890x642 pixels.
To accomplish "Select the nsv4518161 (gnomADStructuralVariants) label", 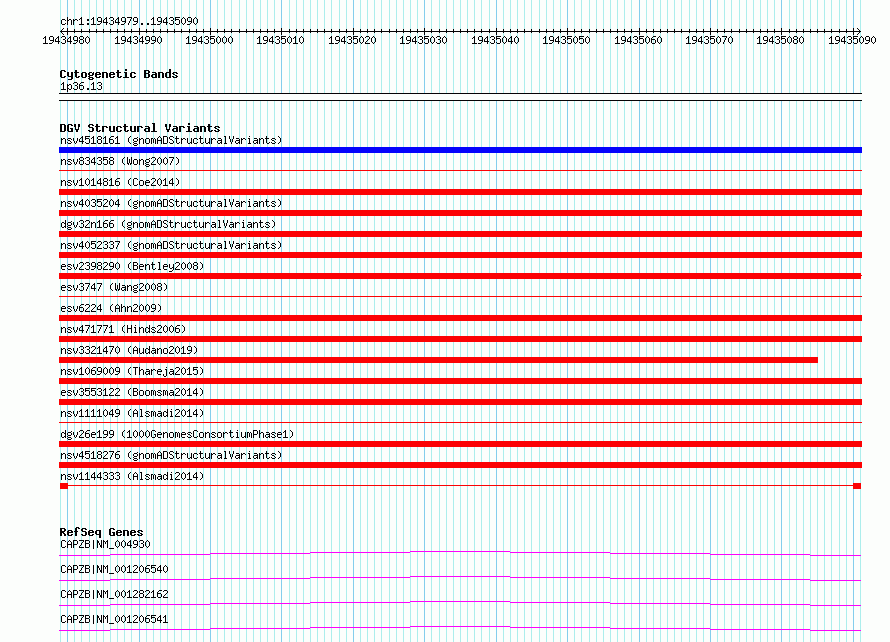I will [x=171, y=140].
